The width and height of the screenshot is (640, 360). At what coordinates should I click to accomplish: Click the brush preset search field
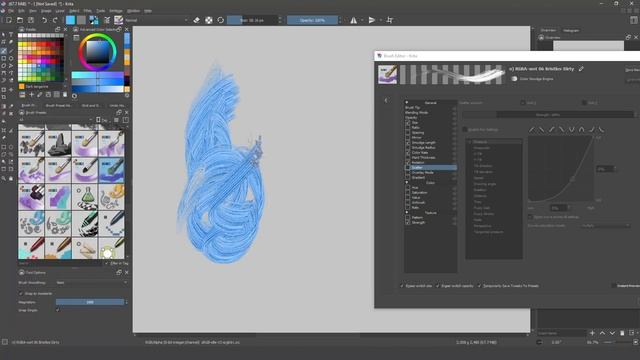point(59,263)
